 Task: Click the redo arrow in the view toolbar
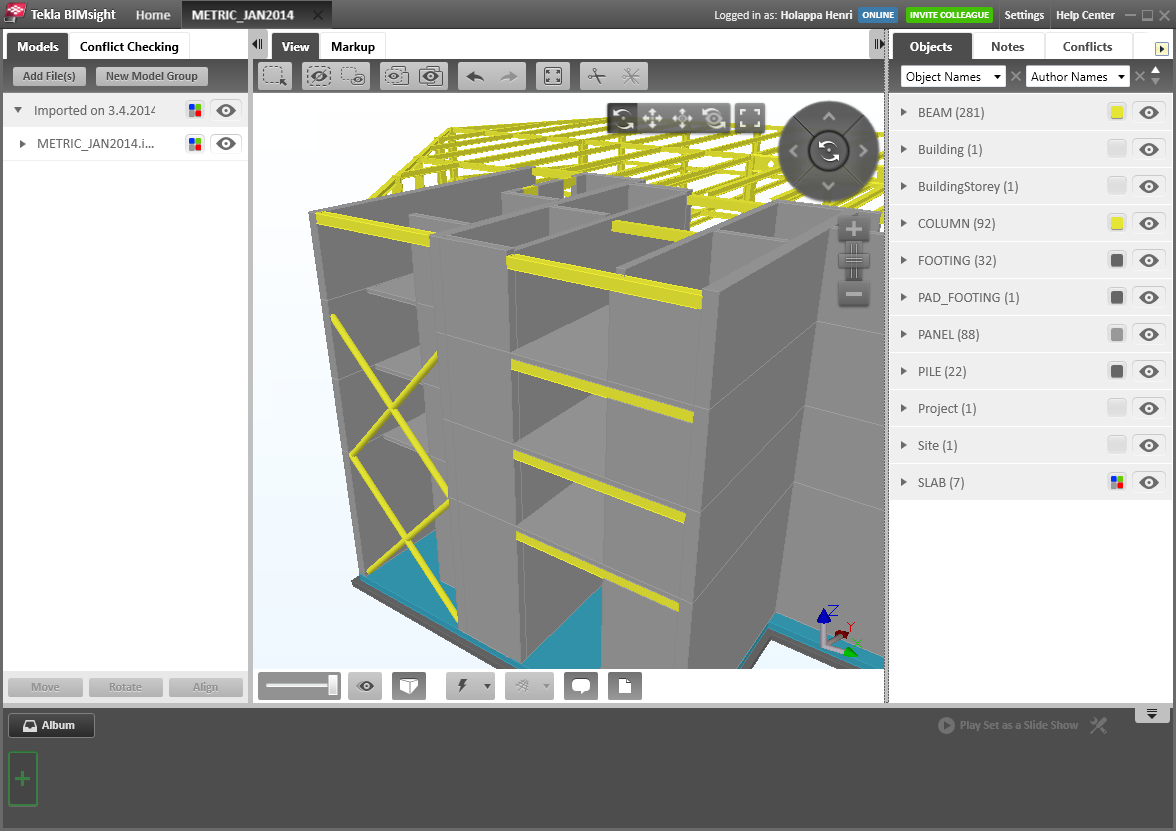508,76
